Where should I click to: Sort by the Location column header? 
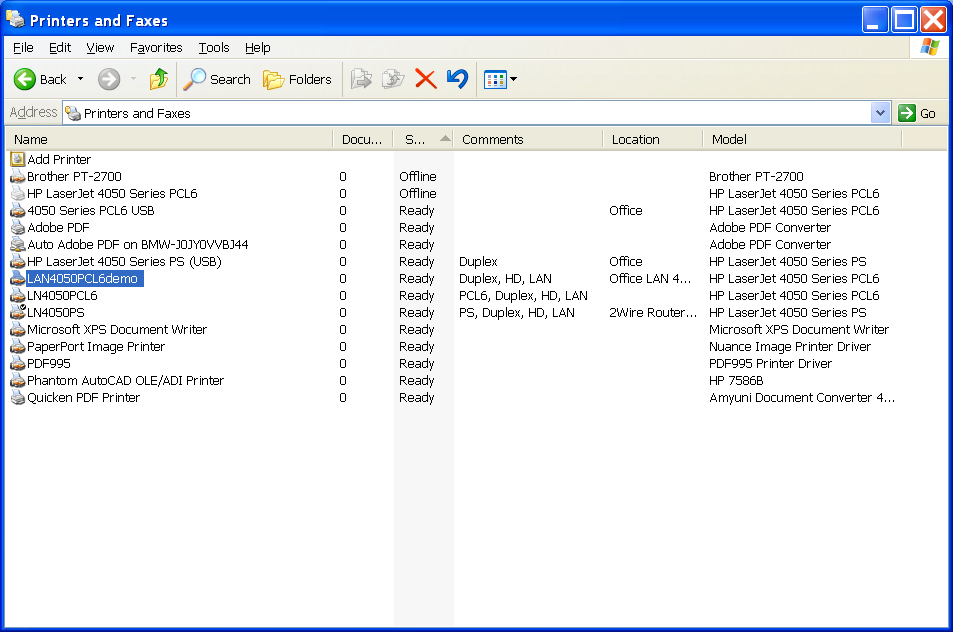coord(653,139)
